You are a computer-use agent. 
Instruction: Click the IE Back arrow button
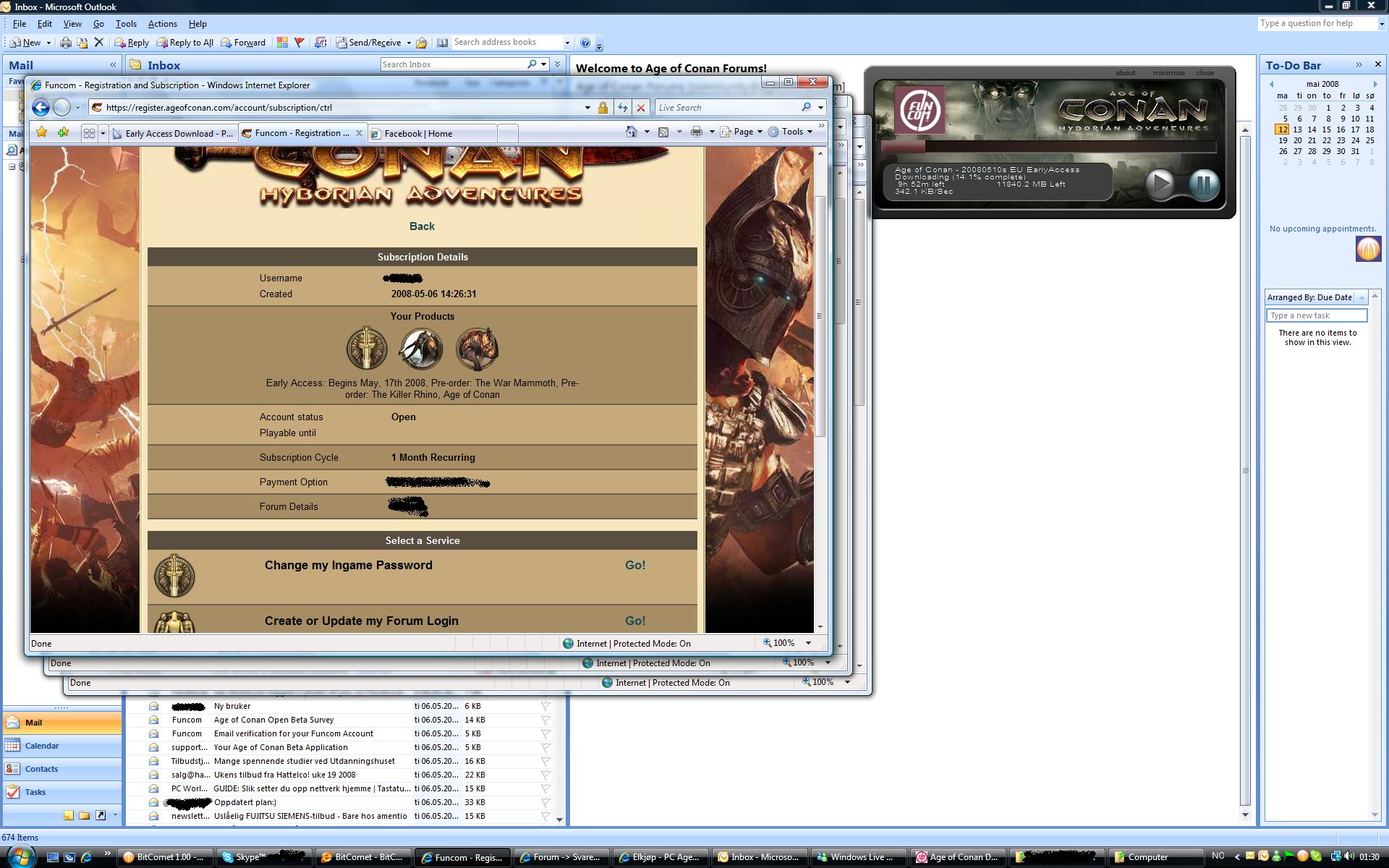(x=41, y=107)
